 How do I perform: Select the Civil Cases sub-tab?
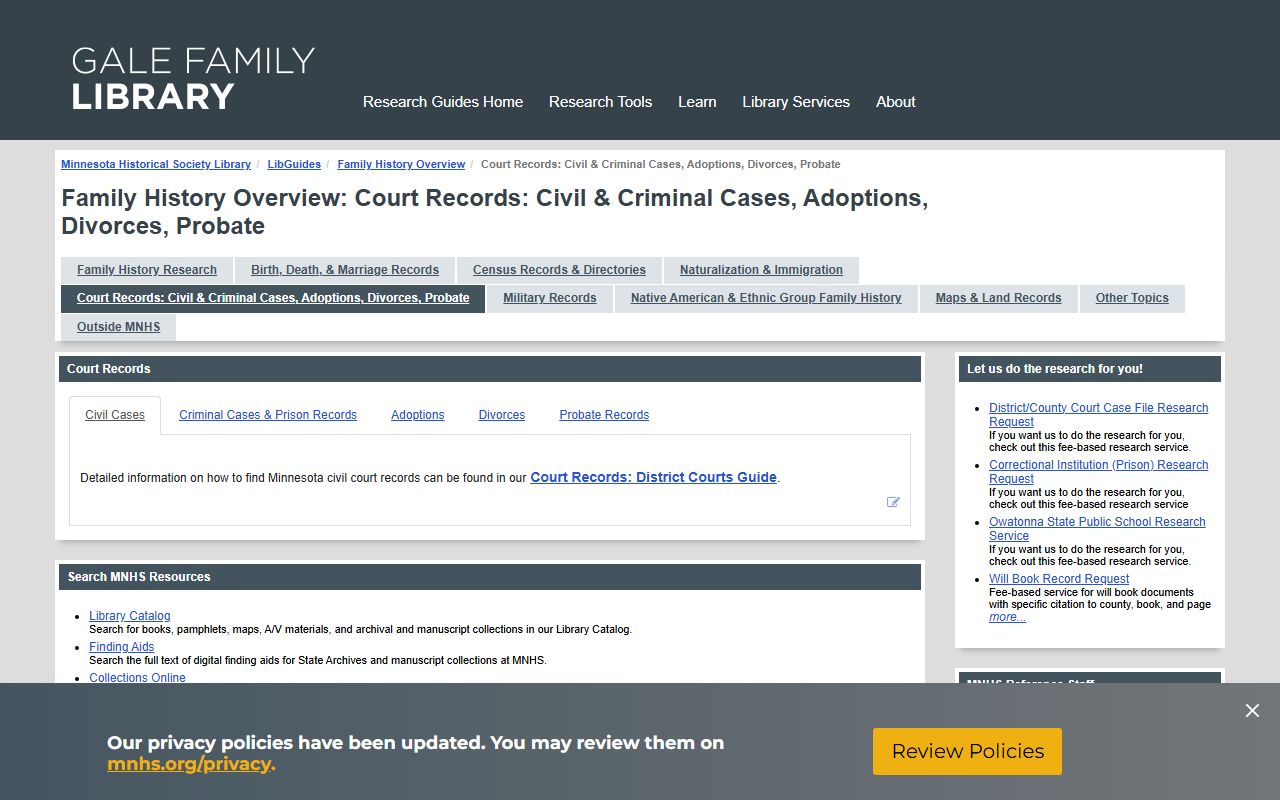[115, 415]
